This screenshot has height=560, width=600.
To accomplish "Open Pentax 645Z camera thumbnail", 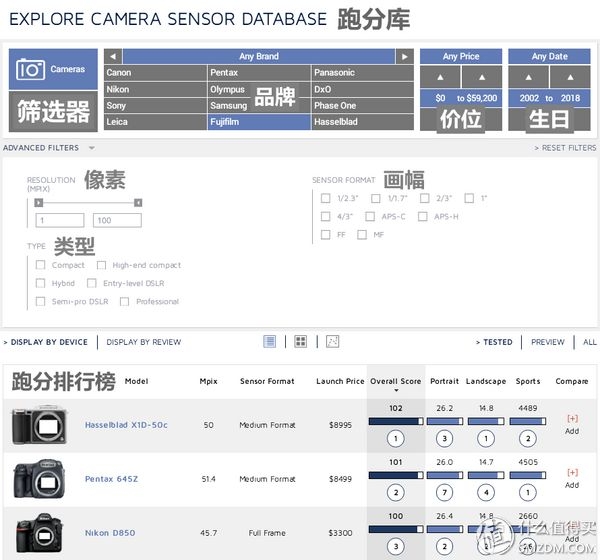I will 39,479.
